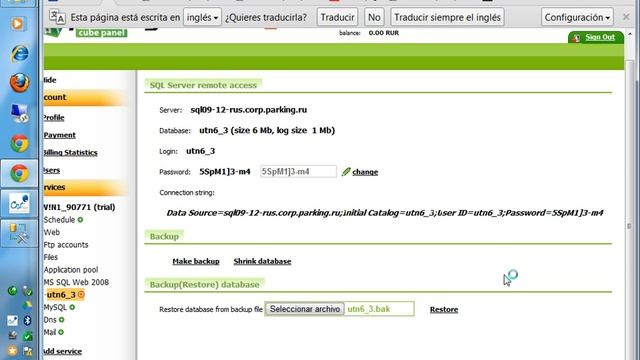Click the Shrink database link

click(262, 261)
